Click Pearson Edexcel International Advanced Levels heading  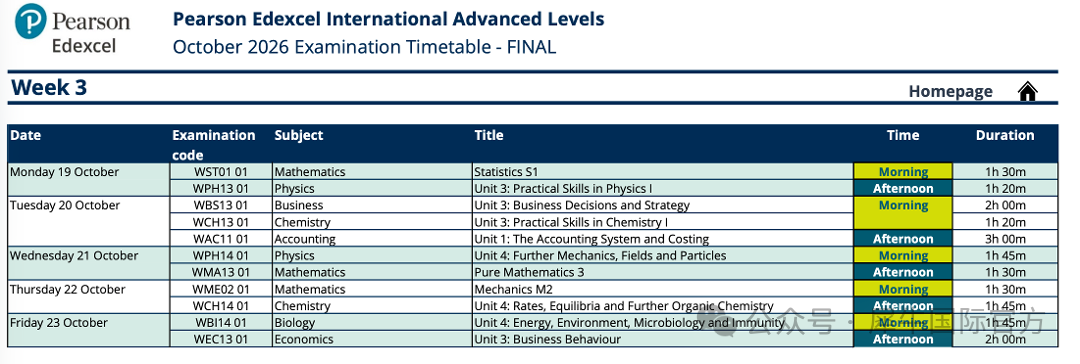[388, 19]
